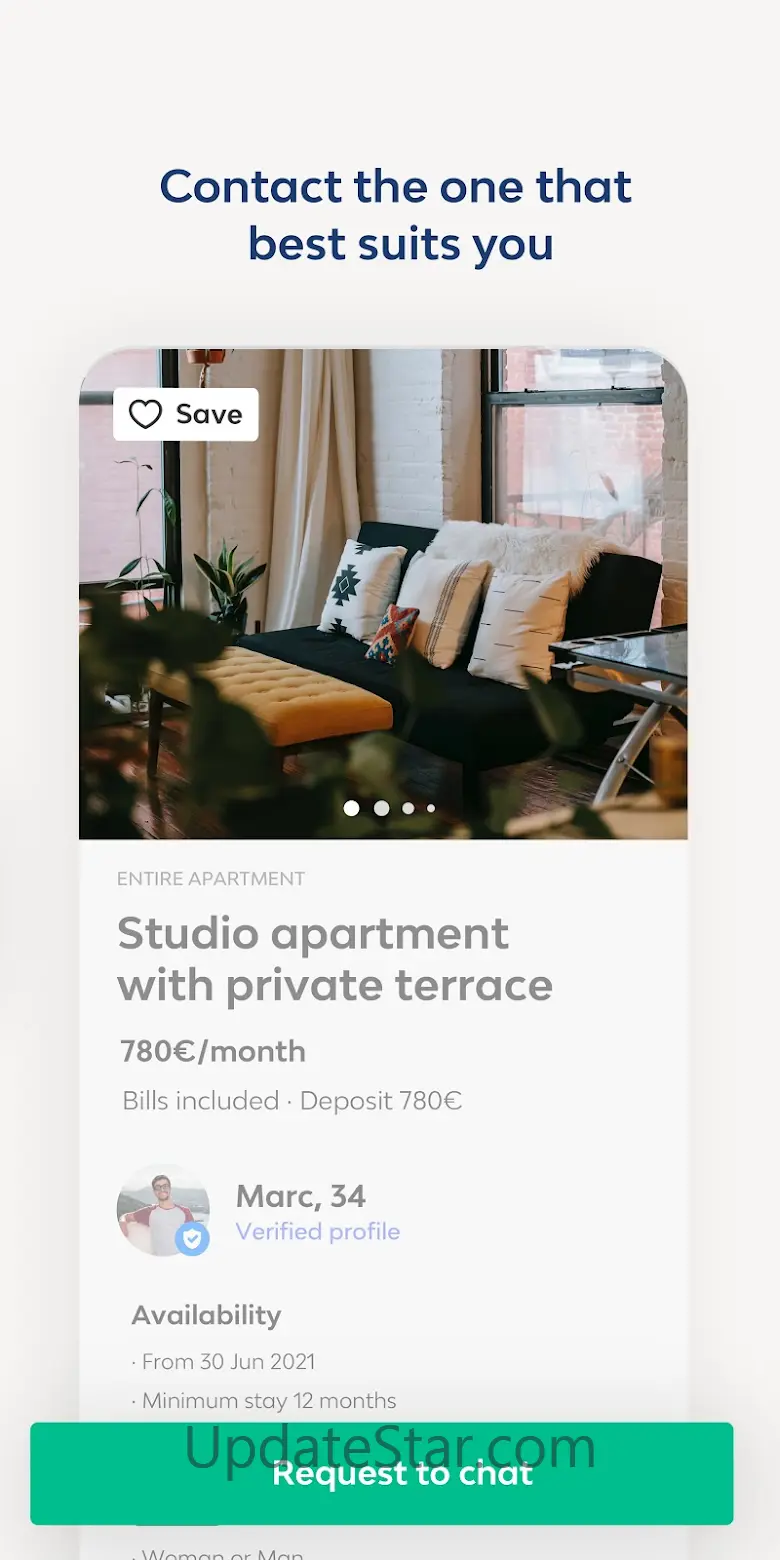Tap the Availability section heading
Viewport: 780px width, 1560px height.
point(206,1315)
